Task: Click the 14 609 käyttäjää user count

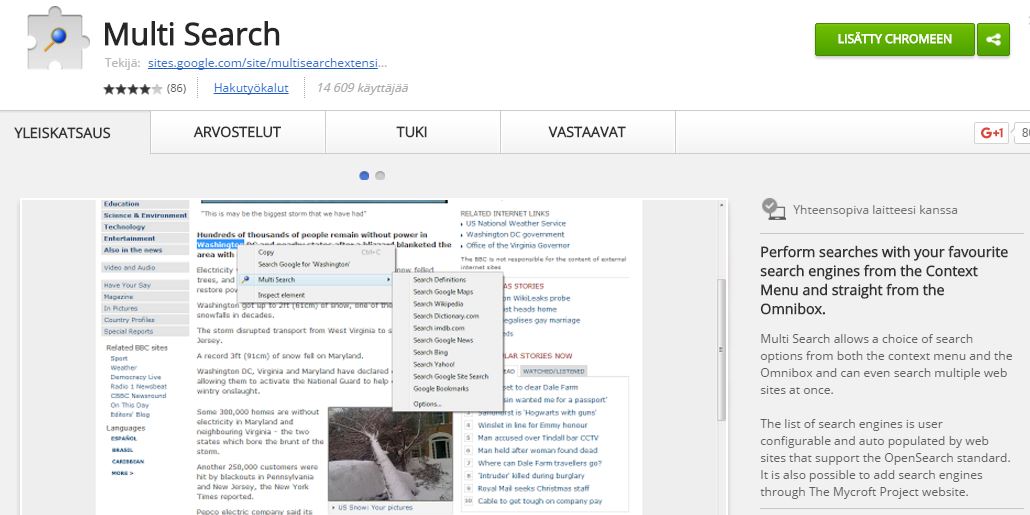Action: [362, 87]
